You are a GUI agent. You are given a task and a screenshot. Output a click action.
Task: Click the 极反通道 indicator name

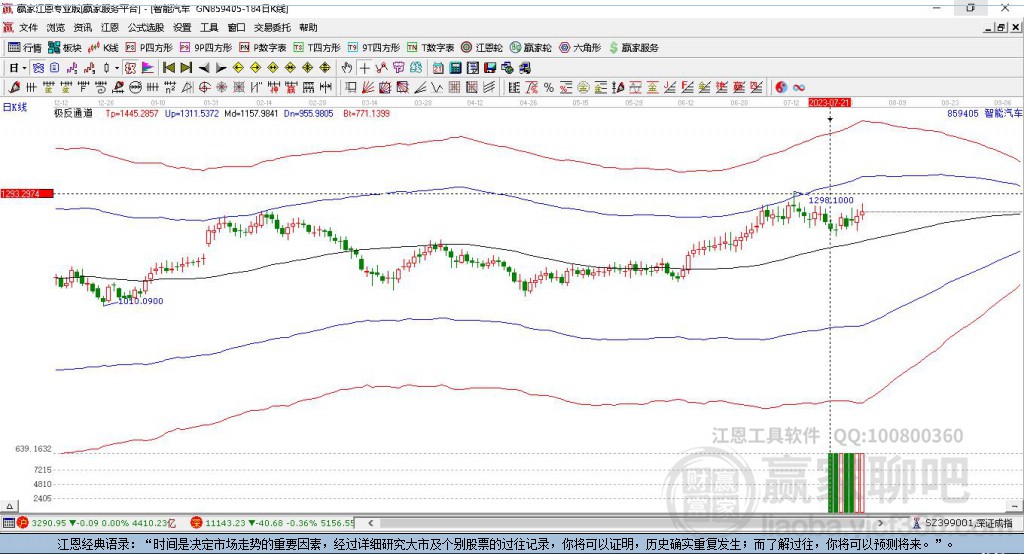coord(73,113)
